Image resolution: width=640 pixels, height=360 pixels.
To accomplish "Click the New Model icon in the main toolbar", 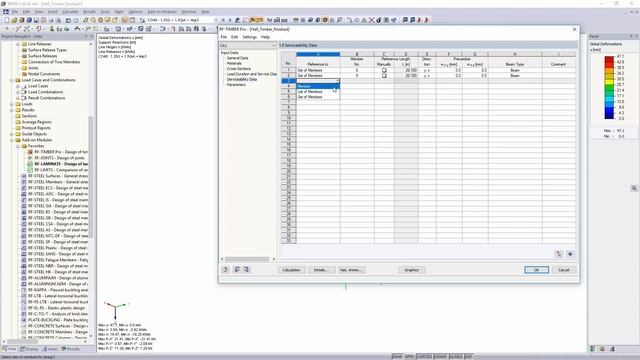I will (7, 20).
